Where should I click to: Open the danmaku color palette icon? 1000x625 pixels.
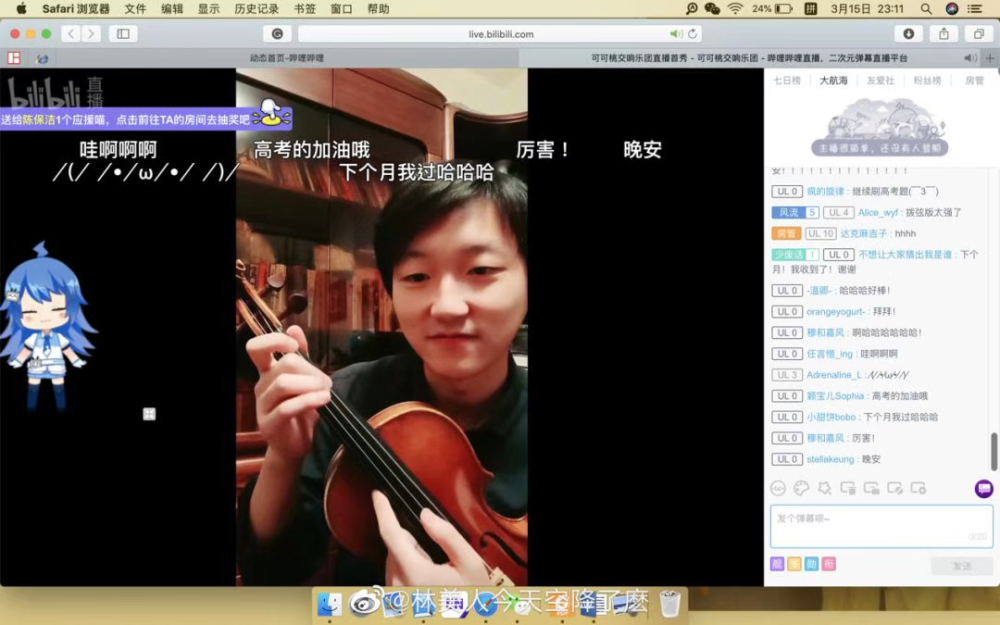(801, 488)
